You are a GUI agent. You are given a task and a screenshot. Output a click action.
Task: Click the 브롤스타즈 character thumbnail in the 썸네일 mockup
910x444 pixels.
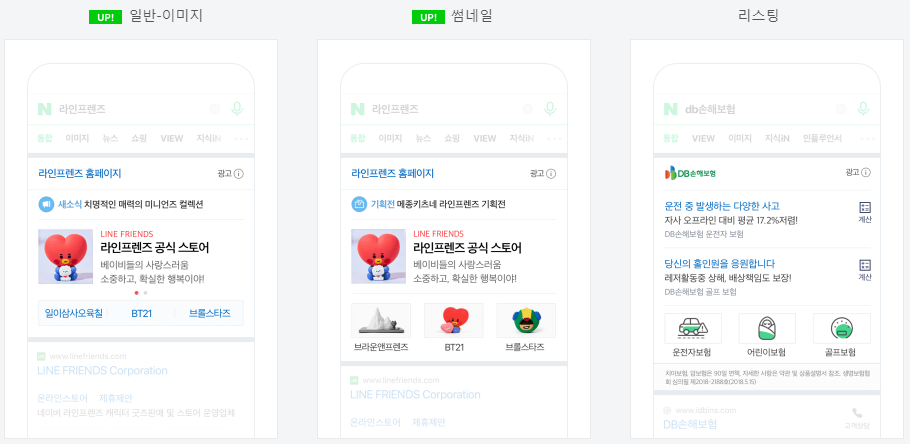pyautogui.click(x=526, y=320)
